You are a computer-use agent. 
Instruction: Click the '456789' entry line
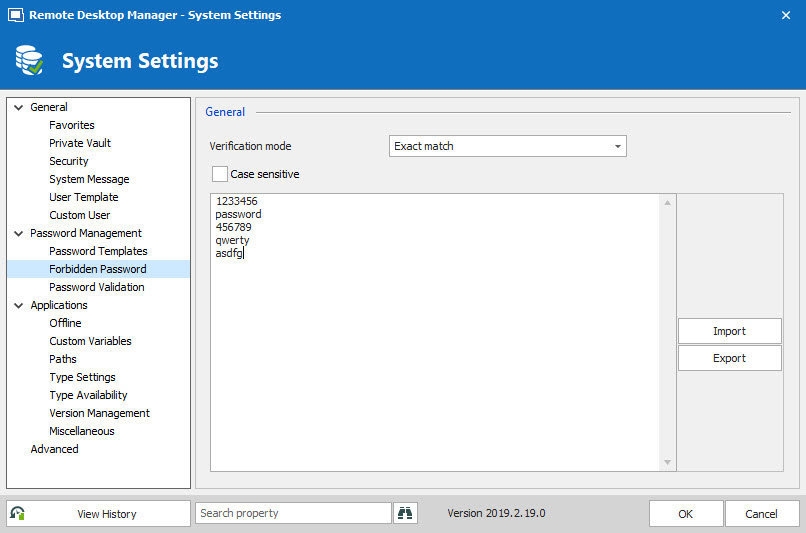[x=233, y=227]
